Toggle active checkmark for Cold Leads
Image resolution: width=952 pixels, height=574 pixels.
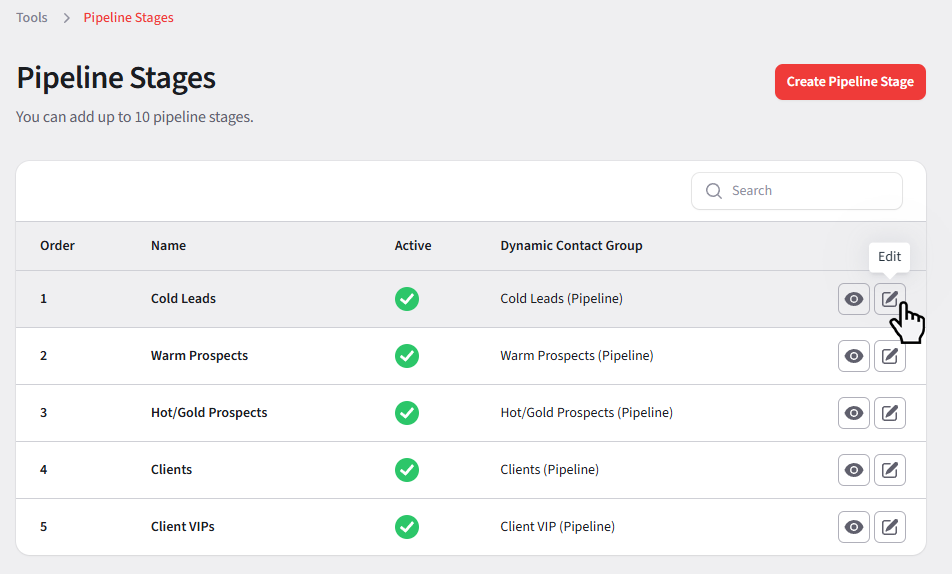click(x=406, y=299)
